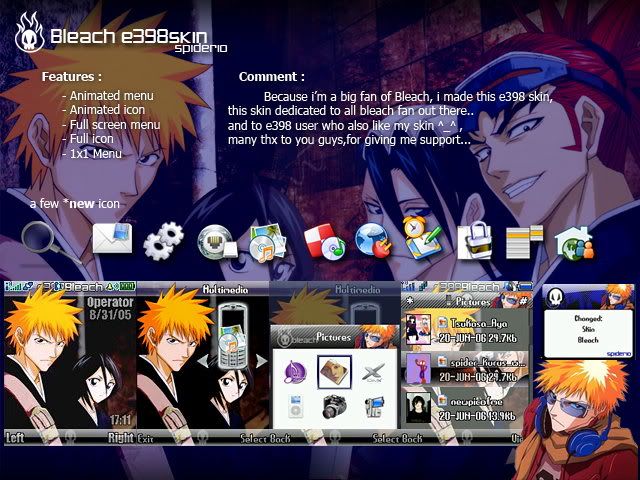Click the bright Multimedia title on second screen

[x=225, y=290]
